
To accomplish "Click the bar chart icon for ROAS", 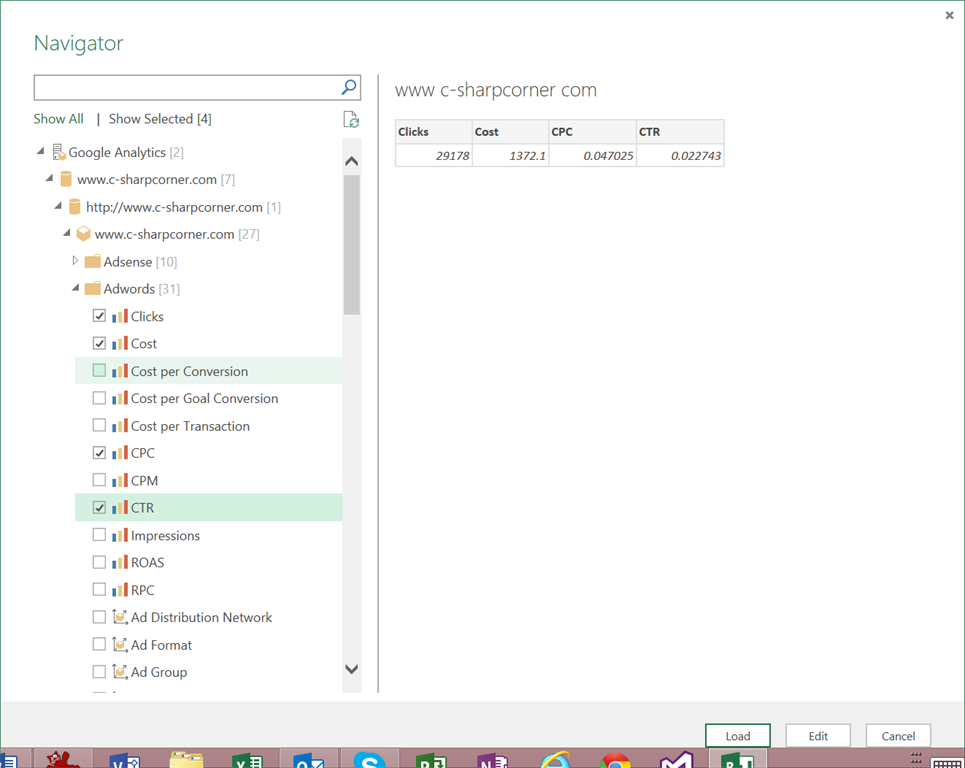I will [x=120, y=562].
